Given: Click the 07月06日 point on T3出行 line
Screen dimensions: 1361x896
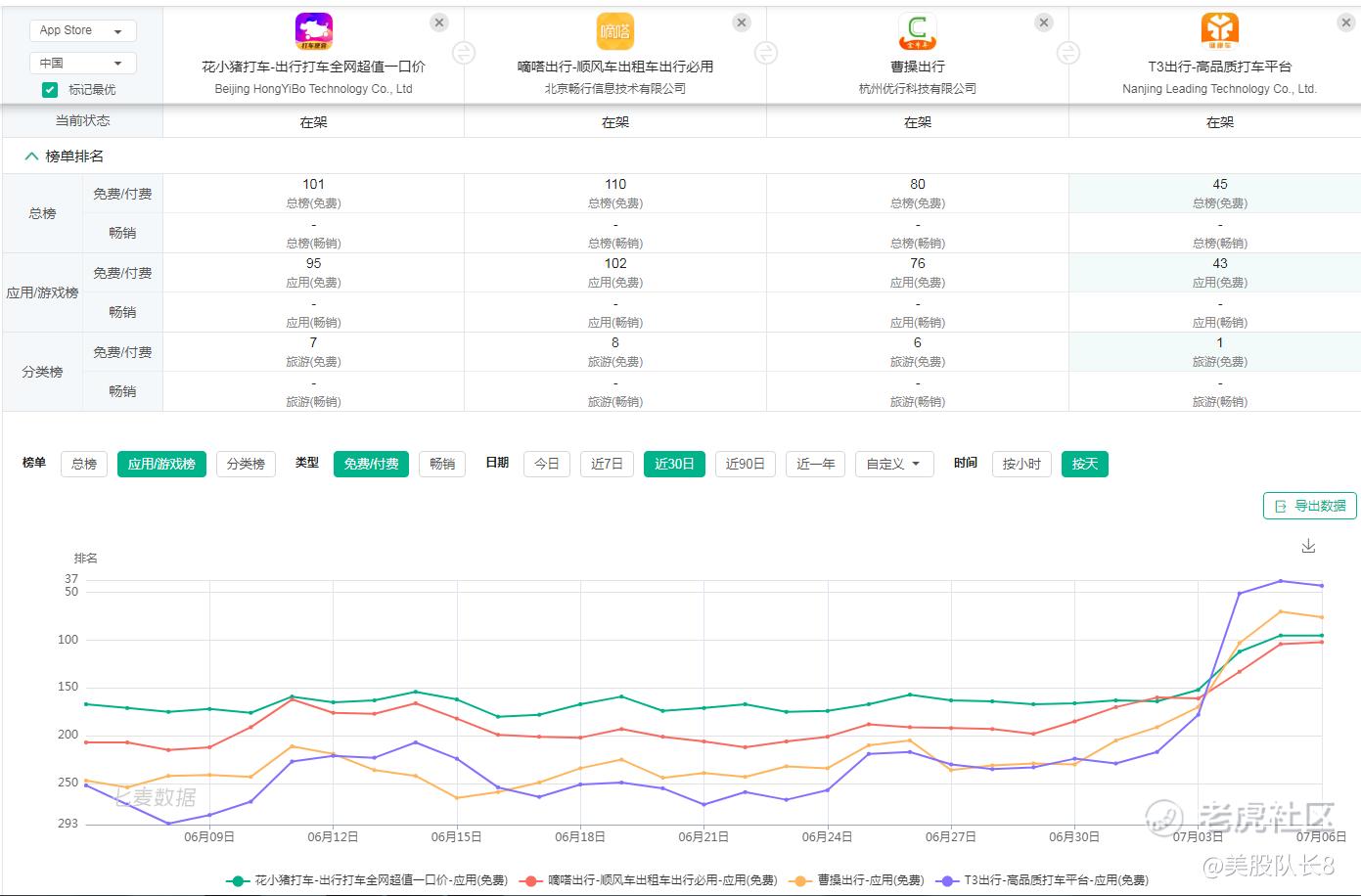Looking at the screenshot, I should (x=1322, y=586).
